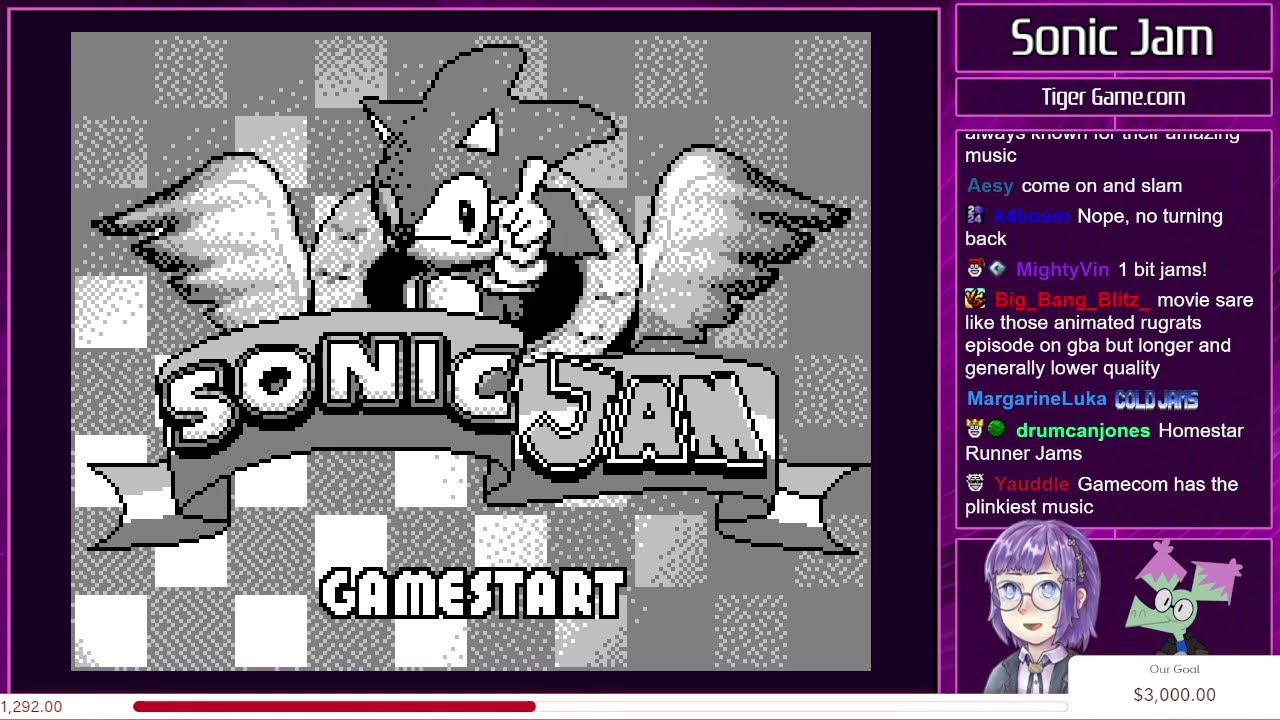Viewport: 1280px width, 720px height.
Task: Click the badge icon beside Big_Bang_Blitz_
Action: (x=975, y=299)
